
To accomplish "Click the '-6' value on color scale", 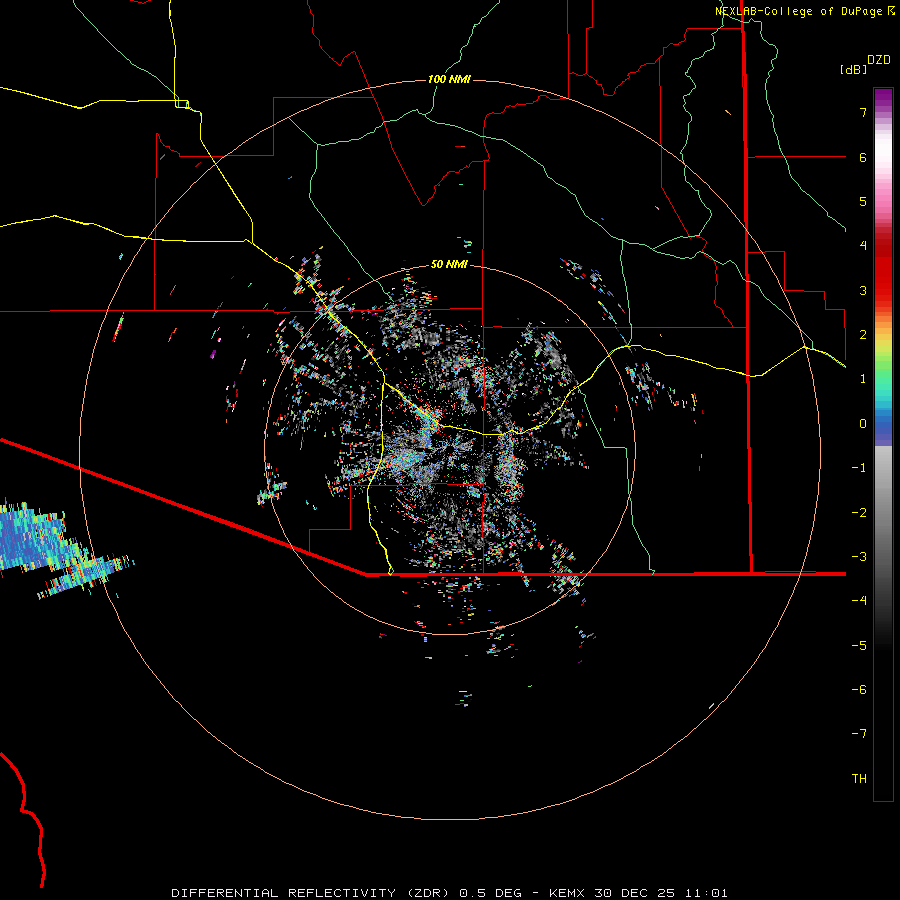I will 859,690.
